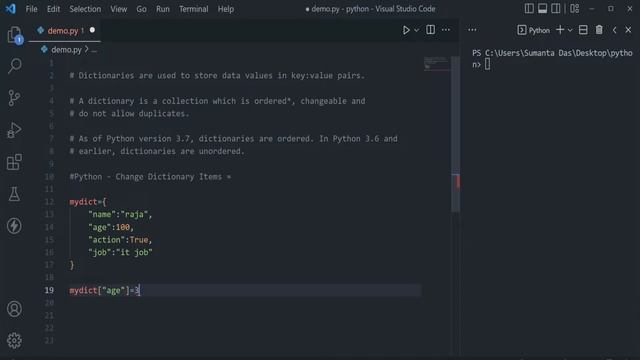640x360 pixels.
Task: Place cursor on line 19 mydict["age"]
Action: (x=104, y=290)
